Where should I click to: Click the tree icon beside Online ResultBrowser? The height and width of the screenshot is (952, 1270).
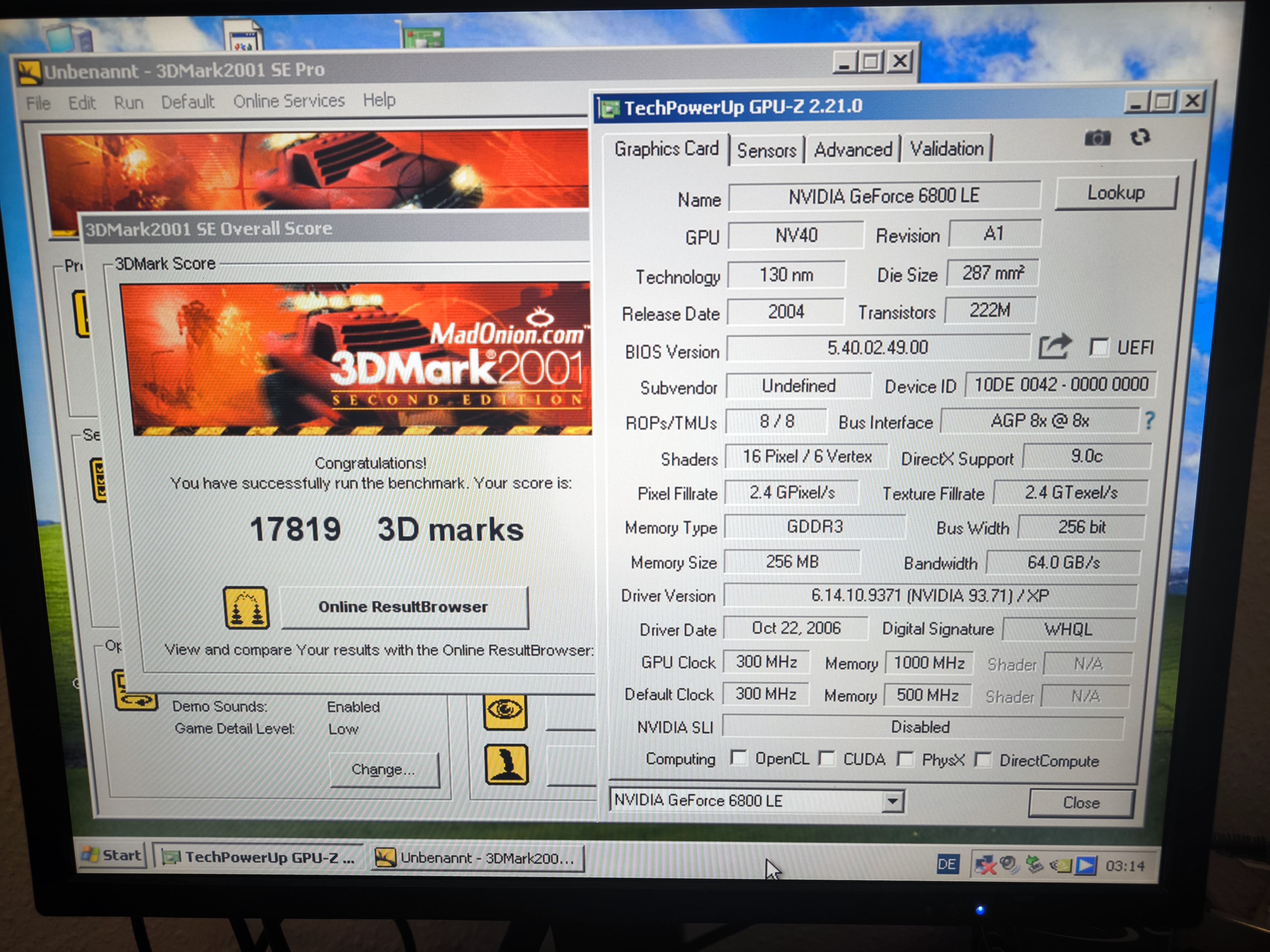pyautogui.click(x=246, y=608)
